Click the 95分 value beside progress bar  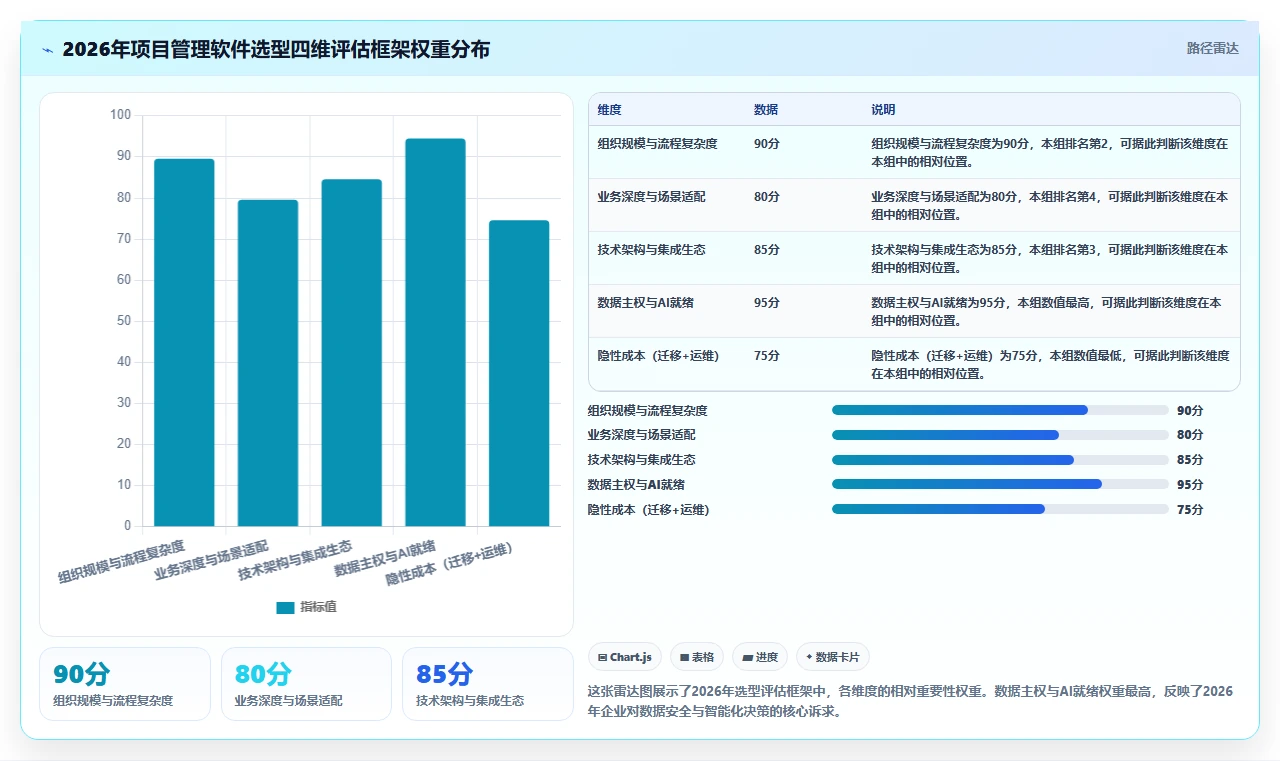[x=1190, y=484]
